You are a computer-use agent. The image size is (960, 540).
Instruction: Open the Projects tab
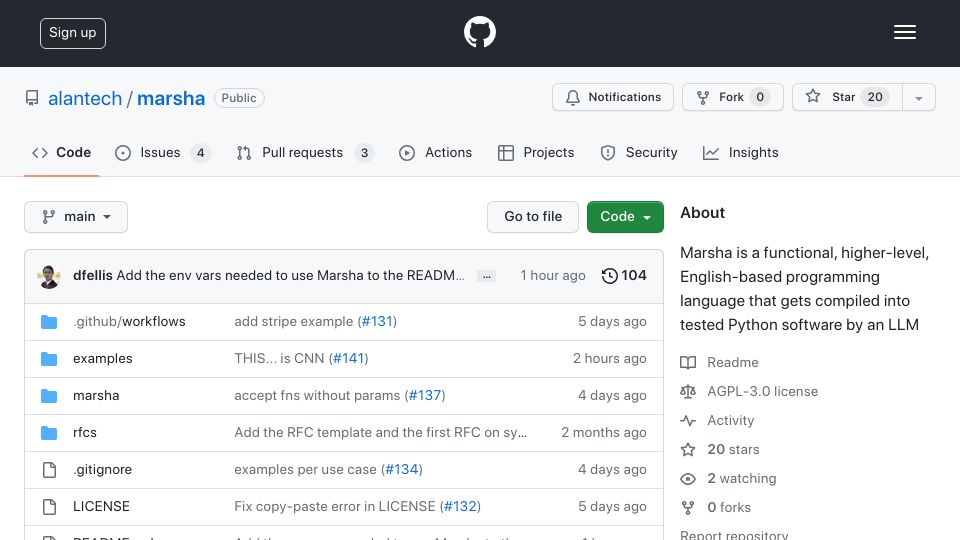click(536, 152)
